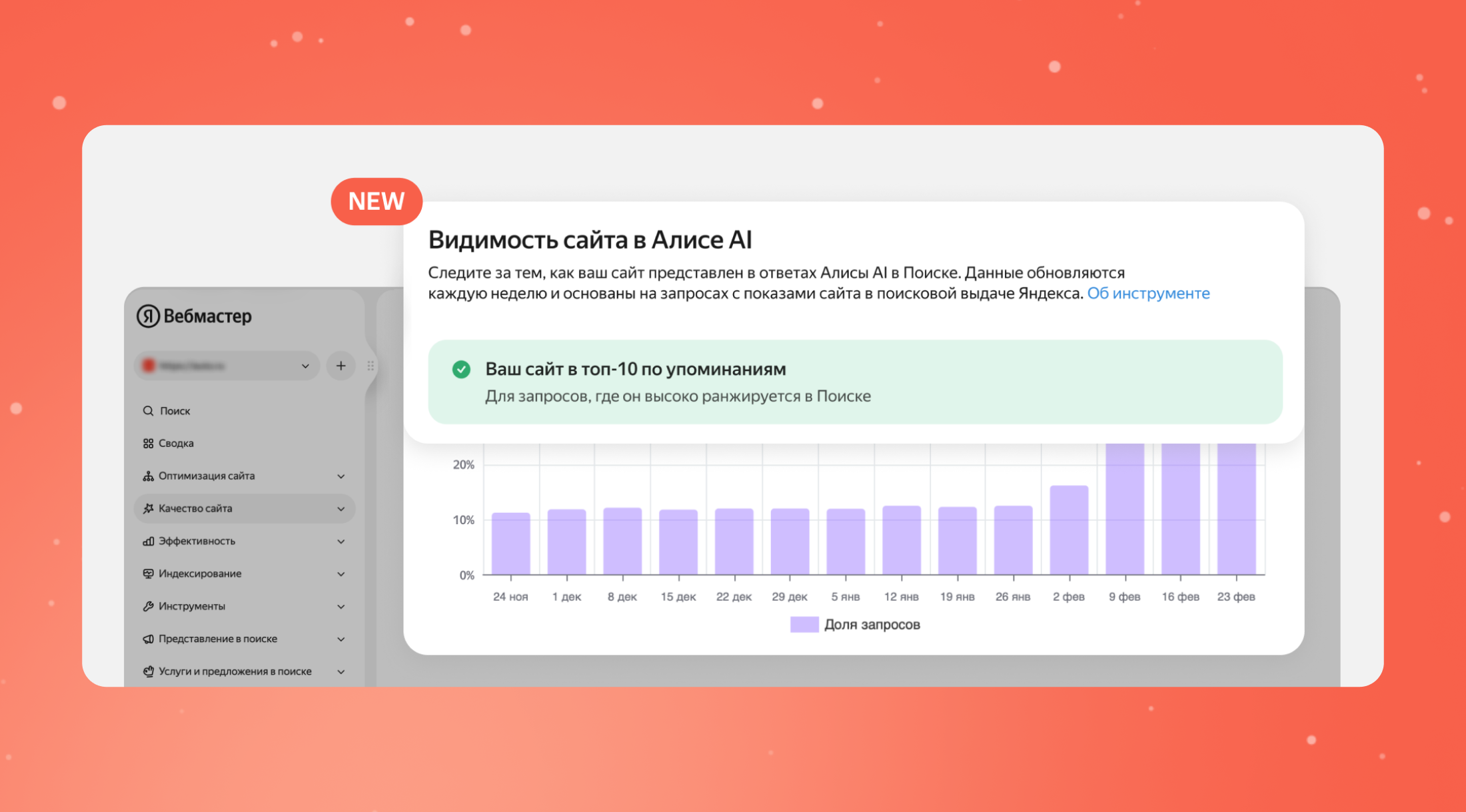
Task: Expand the Качество сайта section
Action: [x=342, y=508]
